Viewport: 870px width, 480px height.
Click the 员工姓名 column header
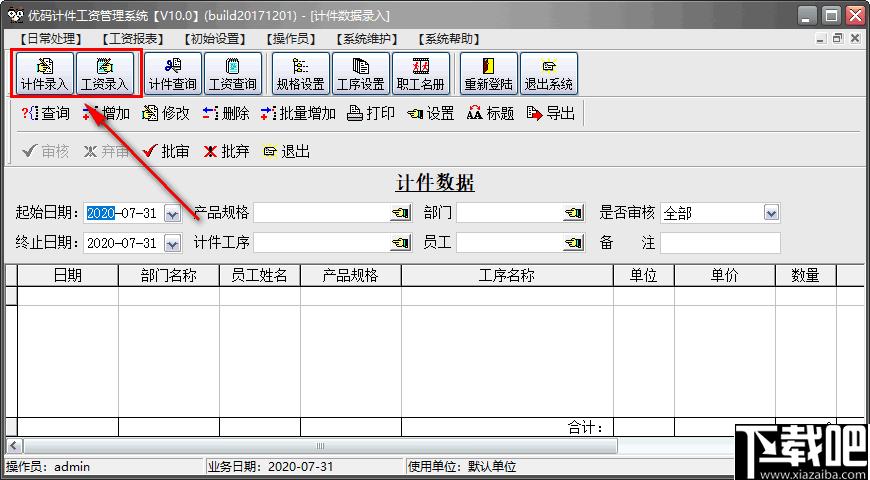pos(260,275)
